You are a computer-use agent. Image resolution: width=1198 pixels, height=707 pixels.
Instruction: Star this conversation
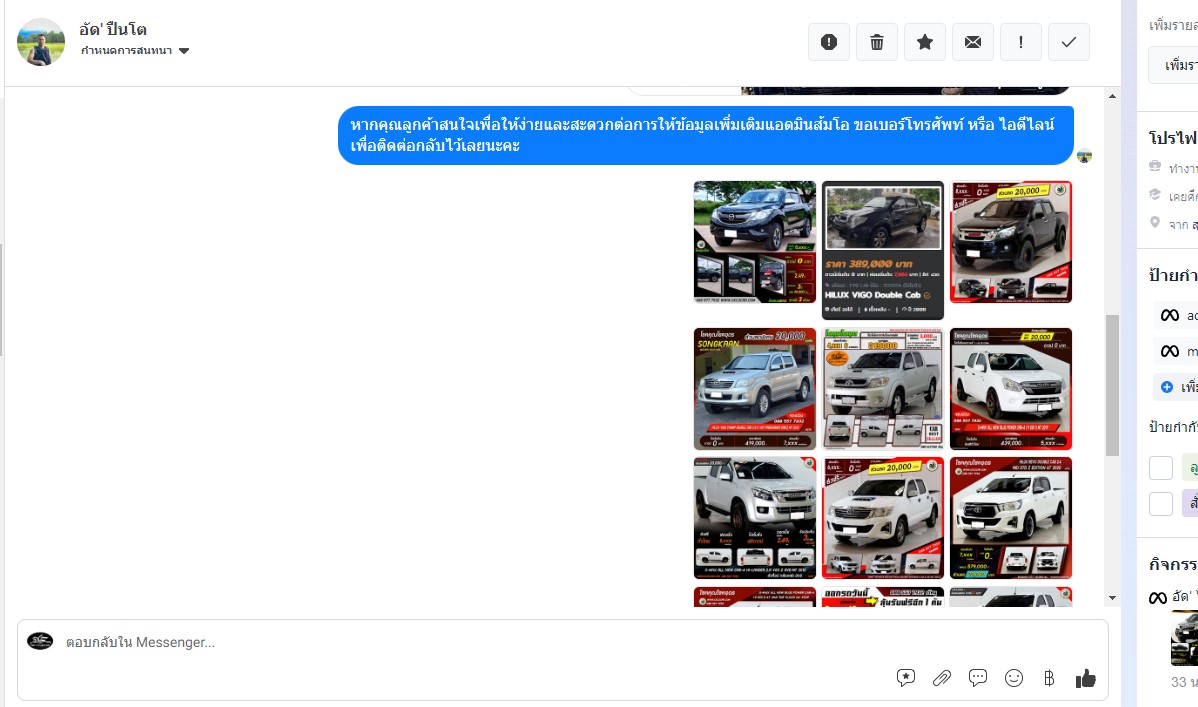pos(925,42)
